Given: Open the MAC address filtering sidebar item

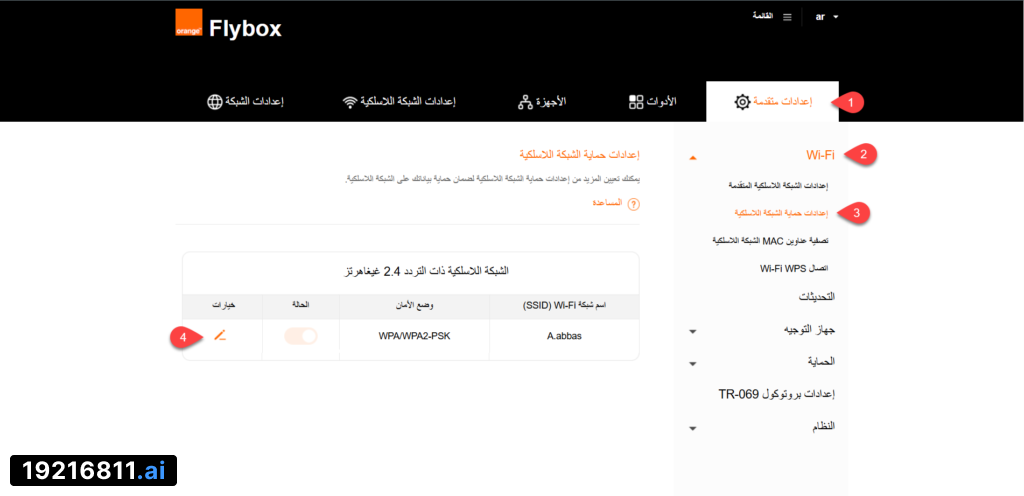Looking at the screenshot, I should click(x=770, y=241).
